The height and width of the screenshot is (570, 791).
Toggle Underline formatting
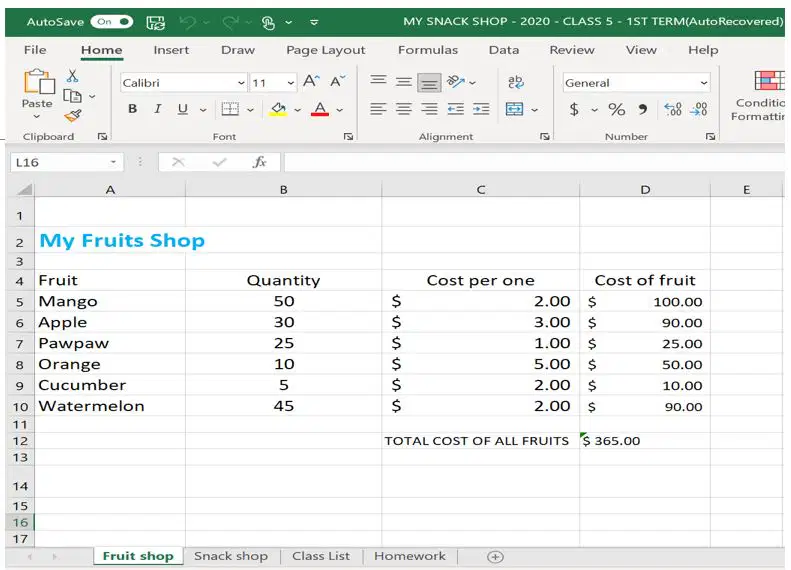point(183,109)
